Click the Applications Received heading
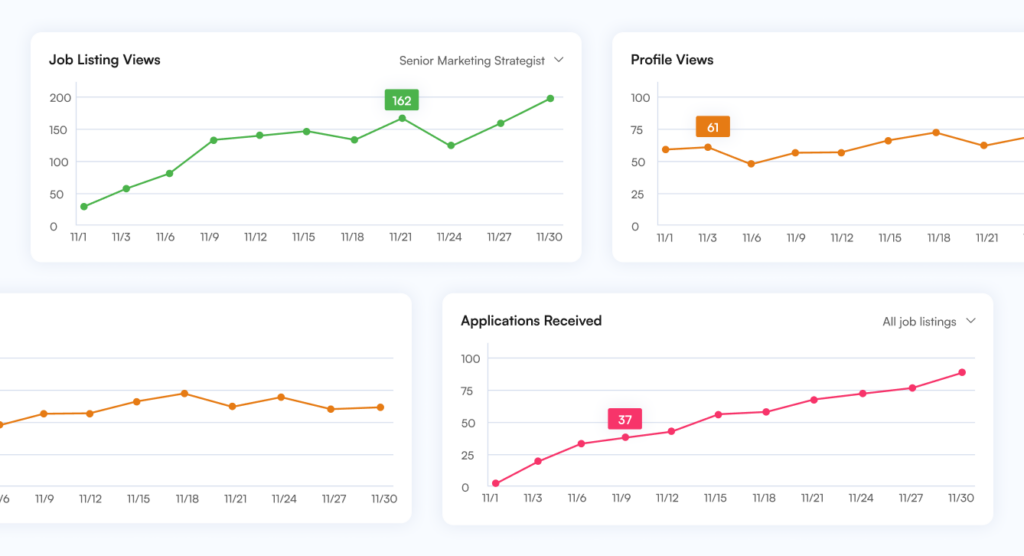Viewport: 1024px width, 556px height. coord(531,321)
